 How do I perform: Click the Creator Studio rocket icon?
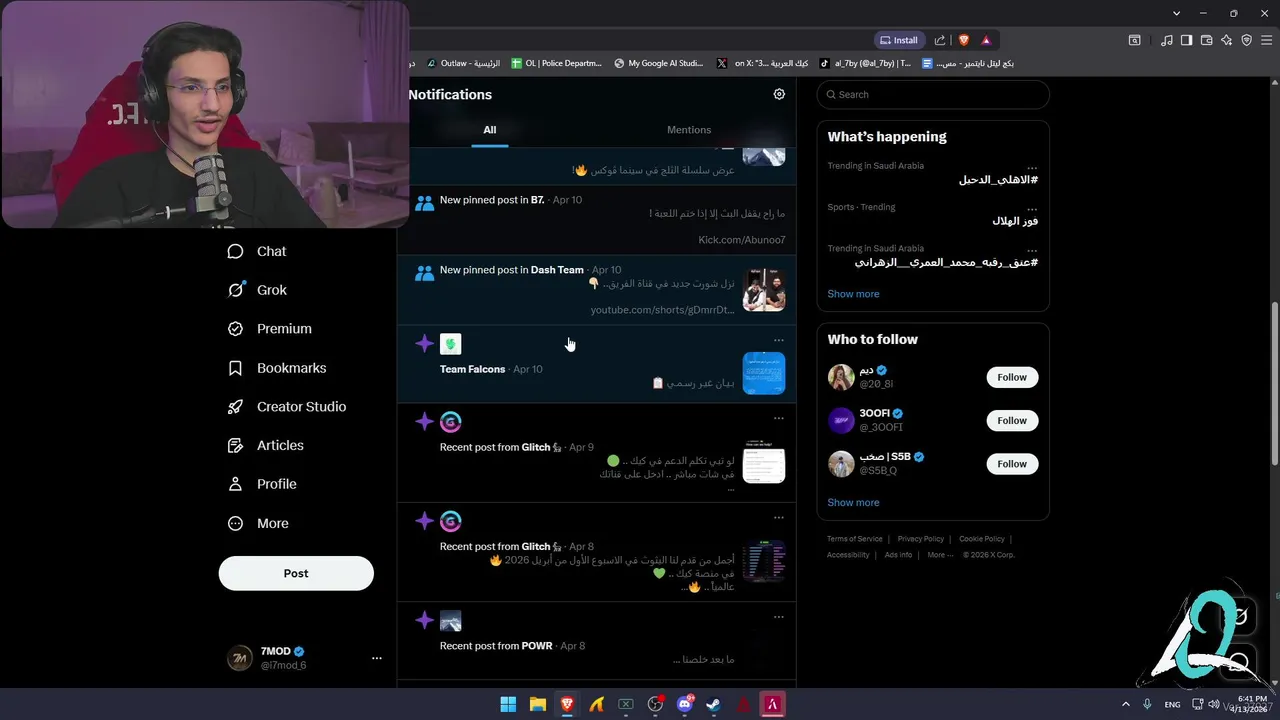click(235, 406)
